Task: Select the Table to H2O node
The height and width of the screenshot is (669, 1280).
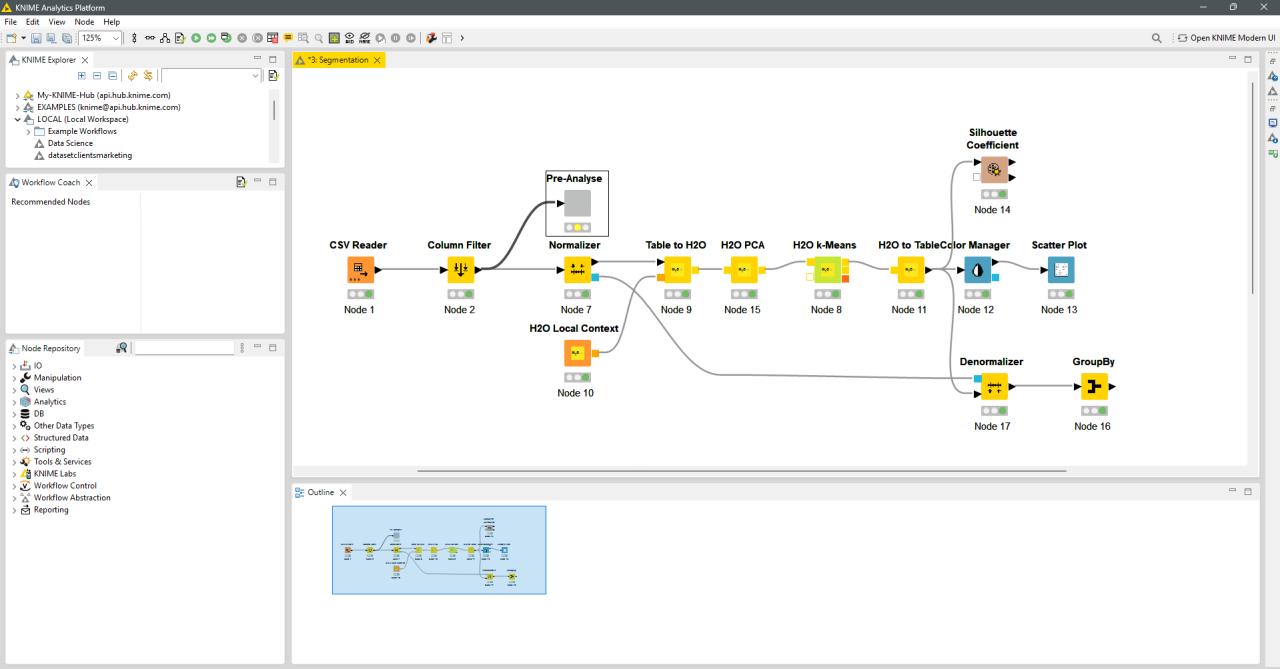Action: tap(676, 270)
